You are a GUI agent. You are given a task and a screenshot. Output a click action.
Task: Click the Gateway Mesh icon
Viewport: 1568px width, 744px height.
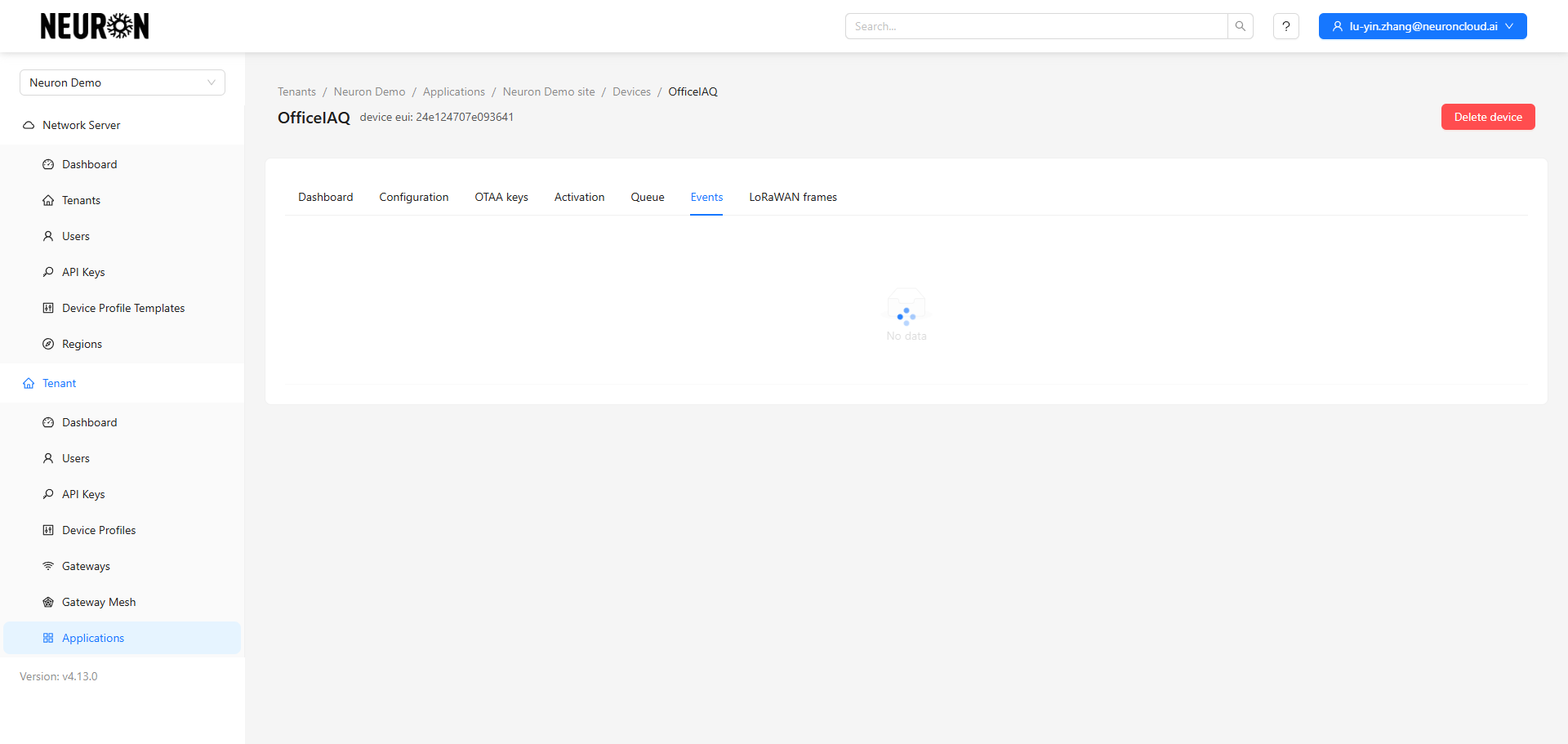tap(48, 602)
